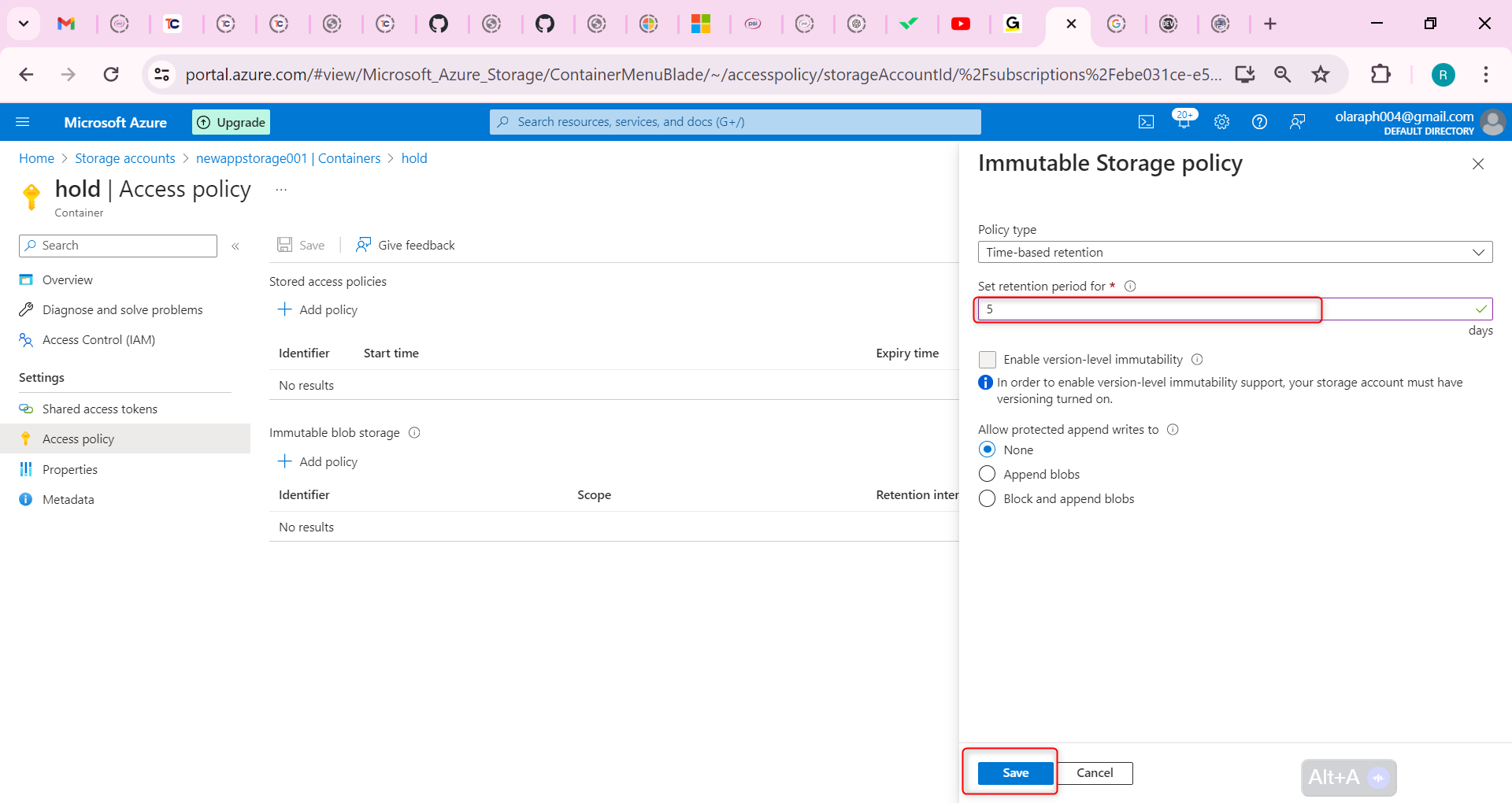1512x803 pixels.
Task: Click the install app icon in address bar
Action: (x=1245, y=75)
